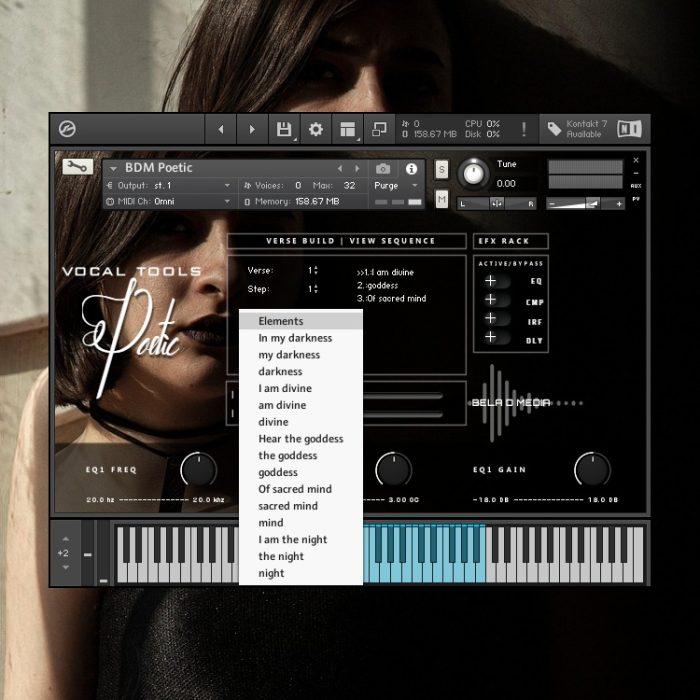Open settings with the gear icon
Screen dimensions: 700x700
[x=316, y=129]
